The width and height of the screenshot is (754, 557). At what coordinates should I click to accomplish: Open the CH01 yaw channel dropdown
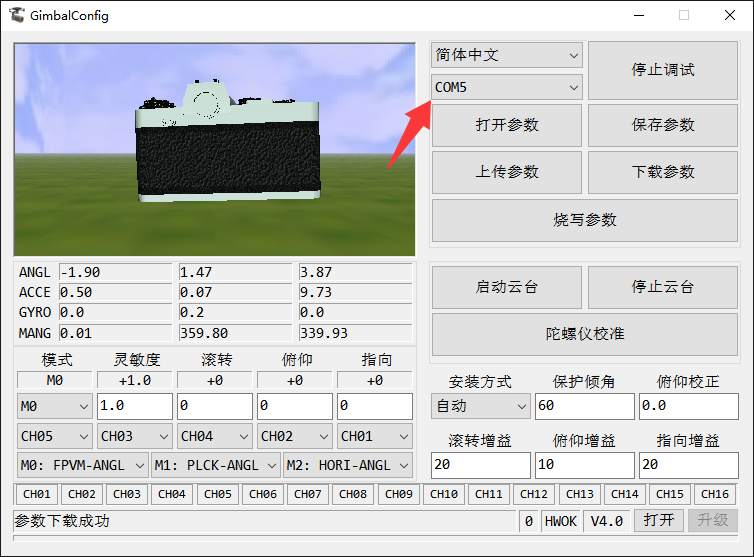tap(375, 436)
